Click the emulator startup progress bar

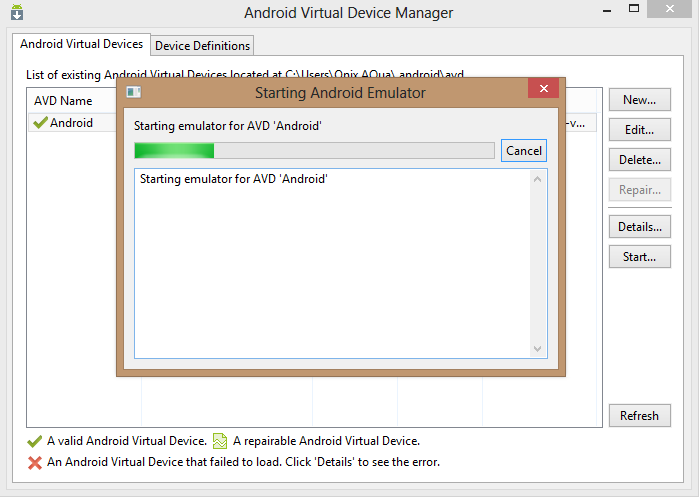click(314, 151)
